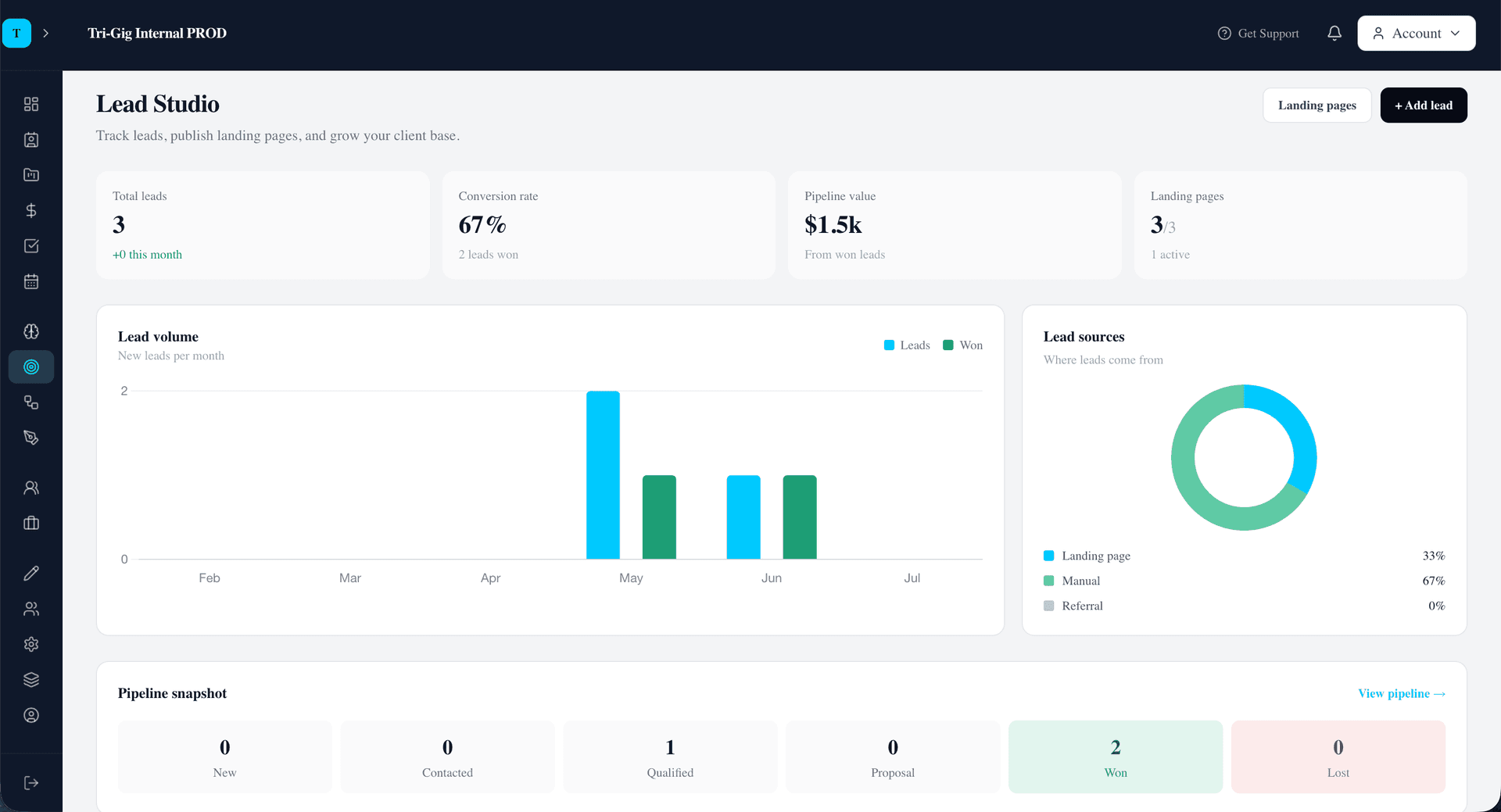Open the checkbox tasks icon in sidebar
This screenshot has width=1501, height=812.
pos(31,246)
